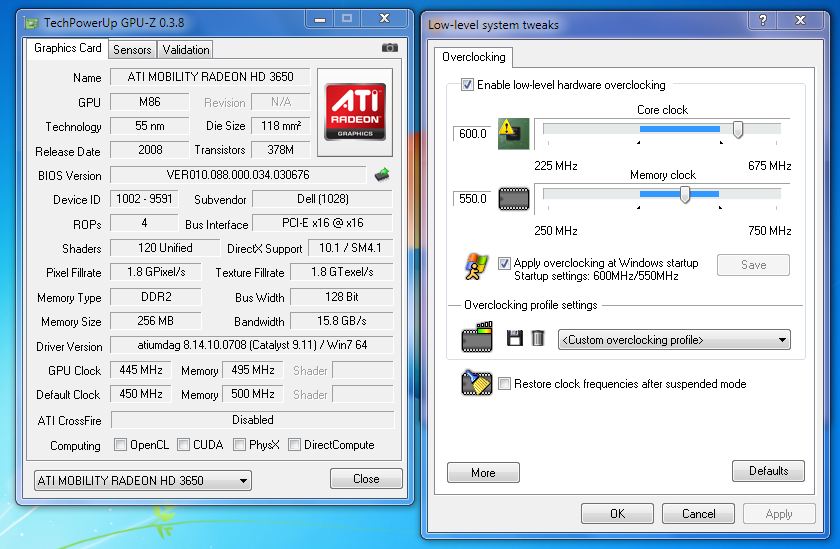Screen dimensions: 840x549
Task: Switch to the Graphics Card tab
Action: pos(68,48)
